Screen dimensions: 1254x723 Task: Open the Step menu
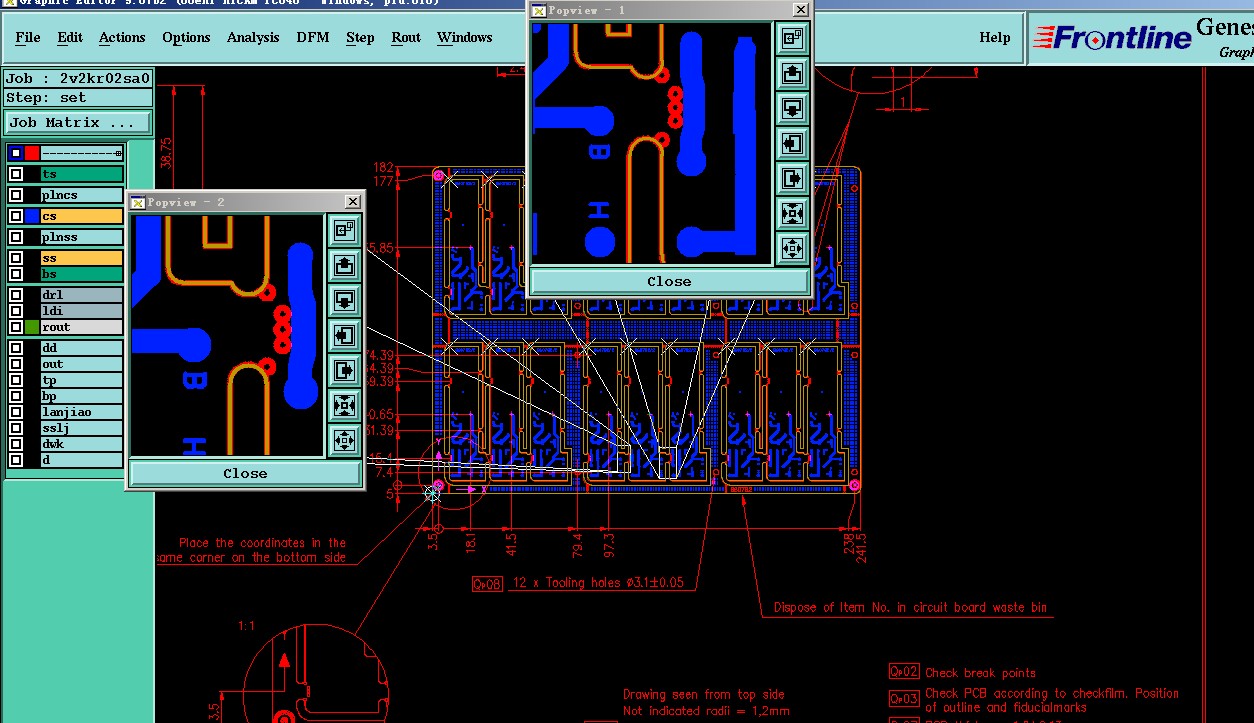[x=360, y=38]
